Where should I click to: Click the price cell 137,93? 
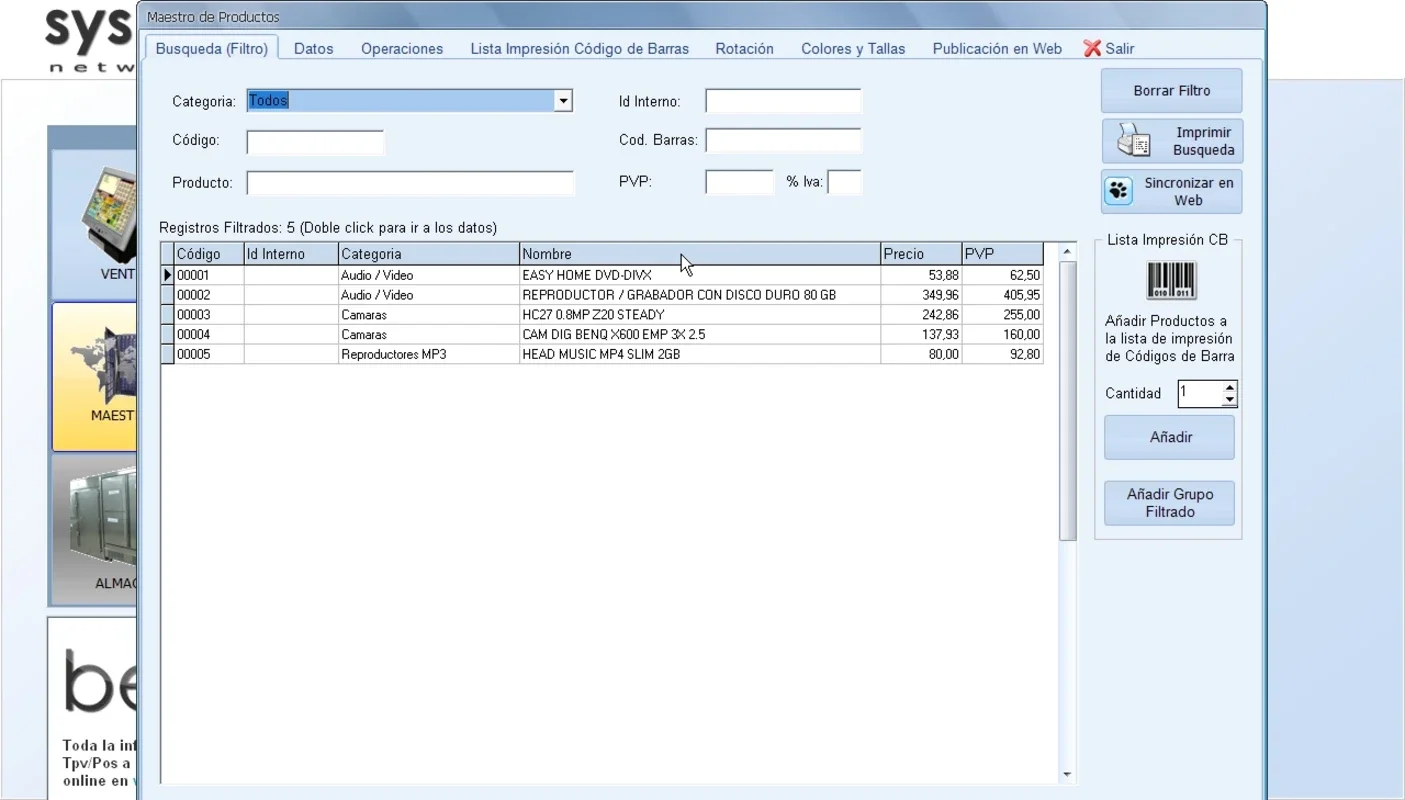921,335
